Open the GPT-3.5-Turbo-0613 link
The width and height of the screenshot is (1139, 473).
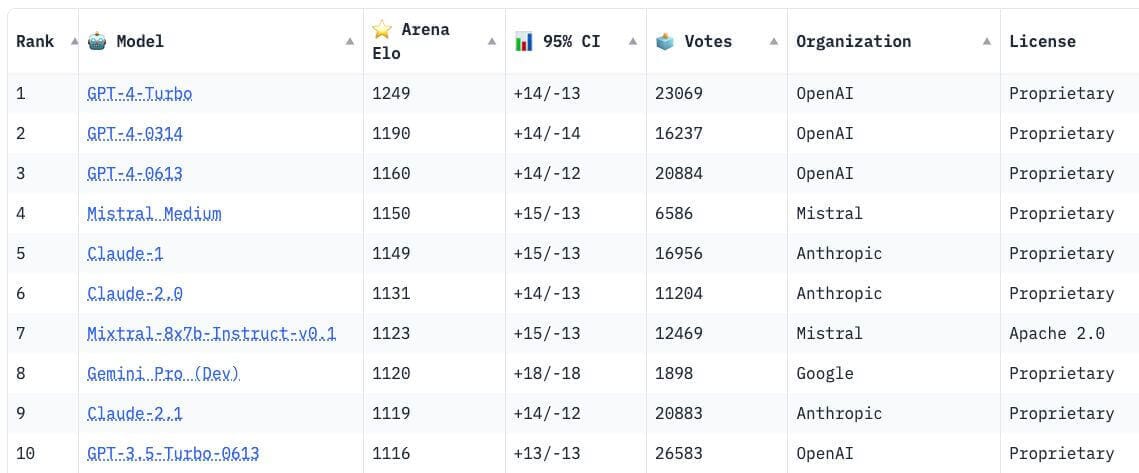[x=173, y=453]
